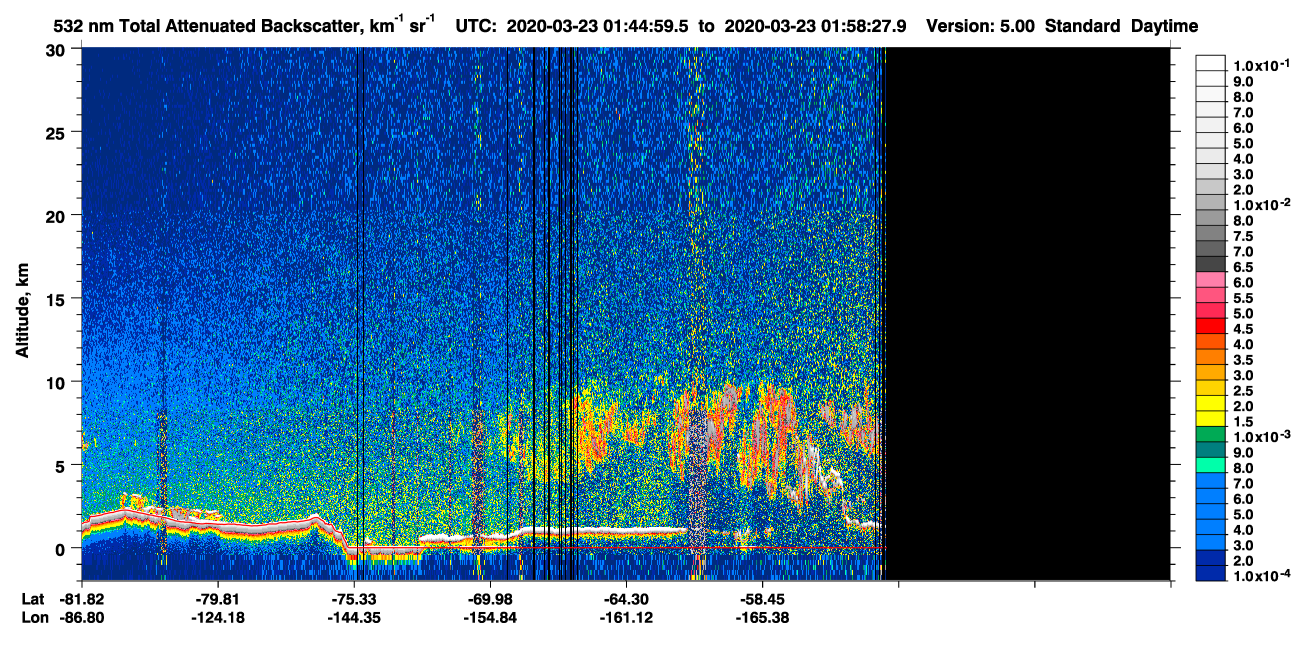This screenshot has height=667, width=1300.
Task: Click the longitude value '-86.80'
Action: pos(81,618)
